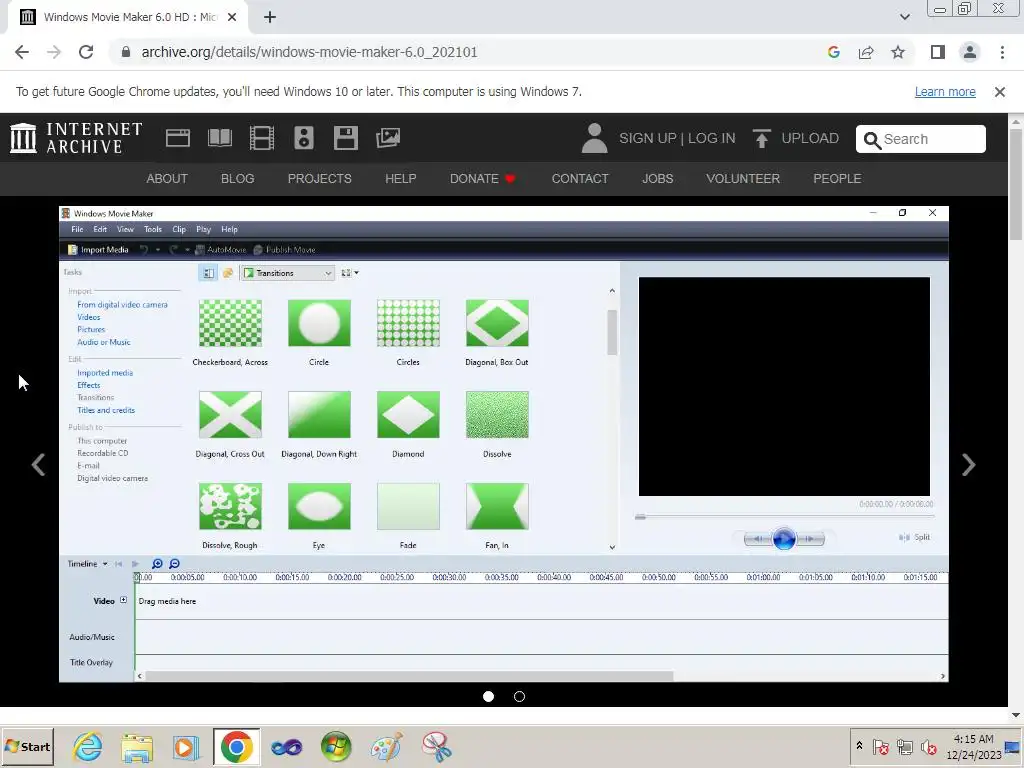Click the previous screenshot arrow
Image resolution: width=1024 pixels, height=768 pixels.
[x=39, y=464]
